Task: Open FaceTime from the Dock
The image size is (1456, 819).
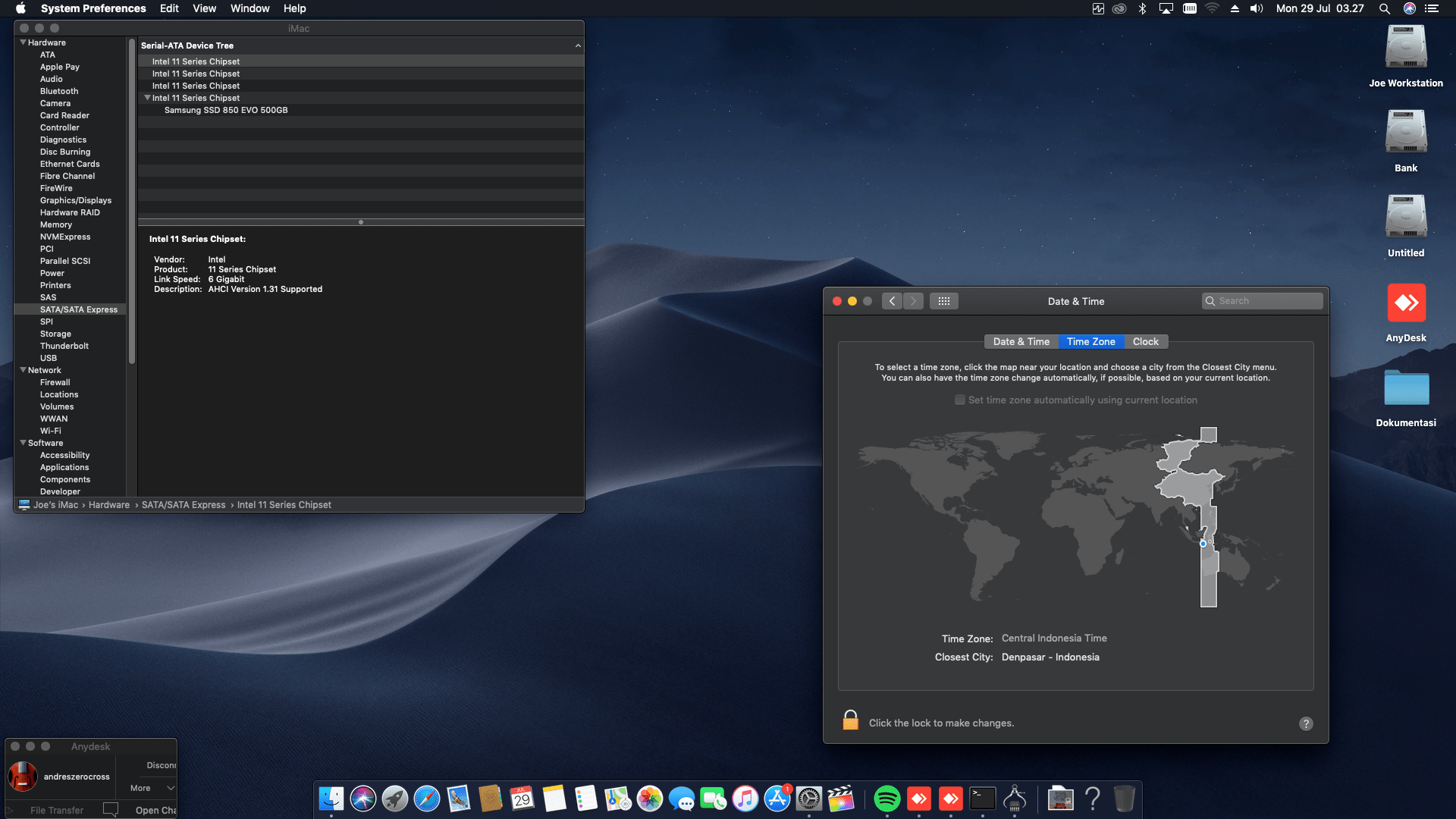Action: click(714, 799)
